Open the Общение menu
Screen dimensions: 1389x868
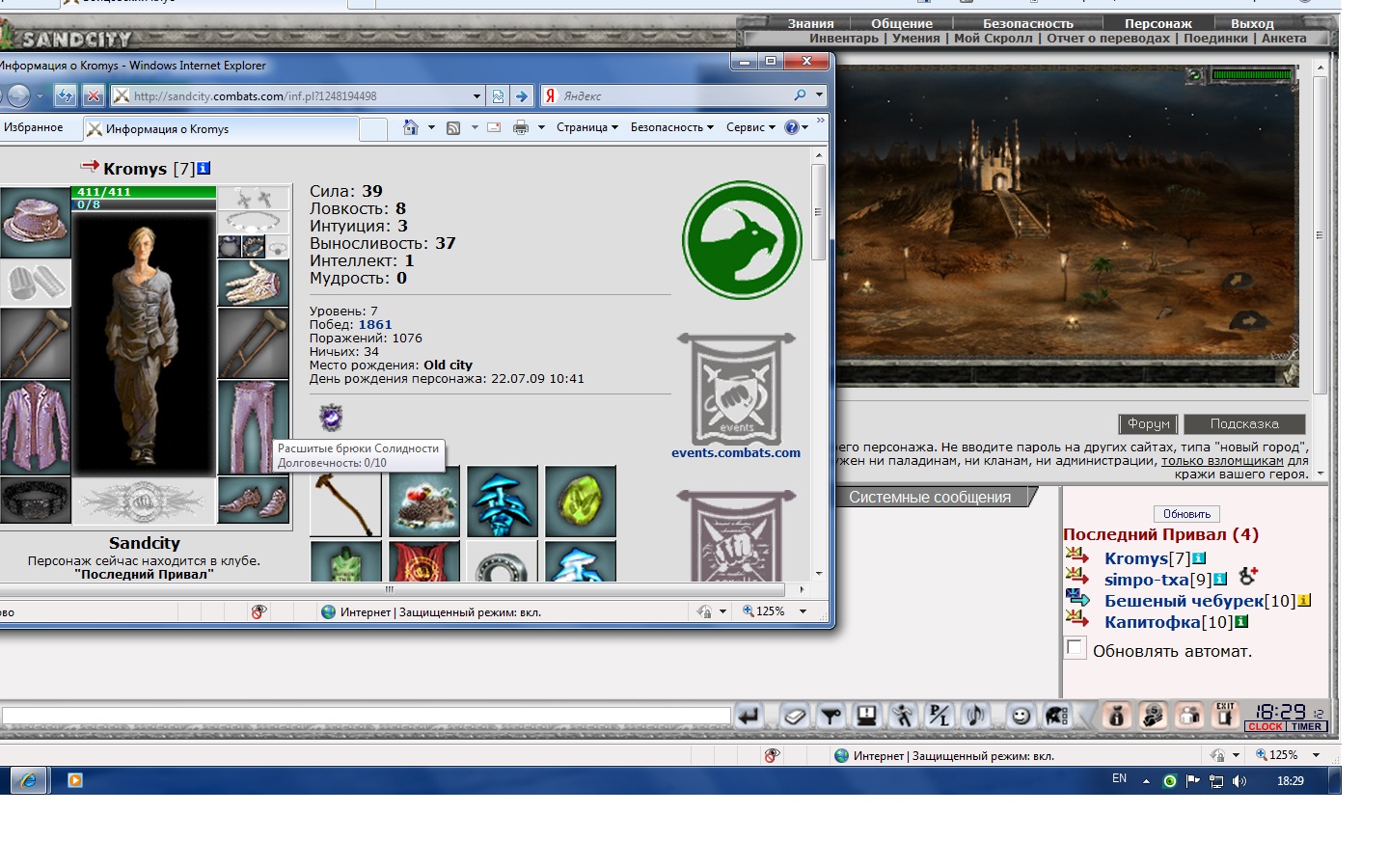click(902, 23)
